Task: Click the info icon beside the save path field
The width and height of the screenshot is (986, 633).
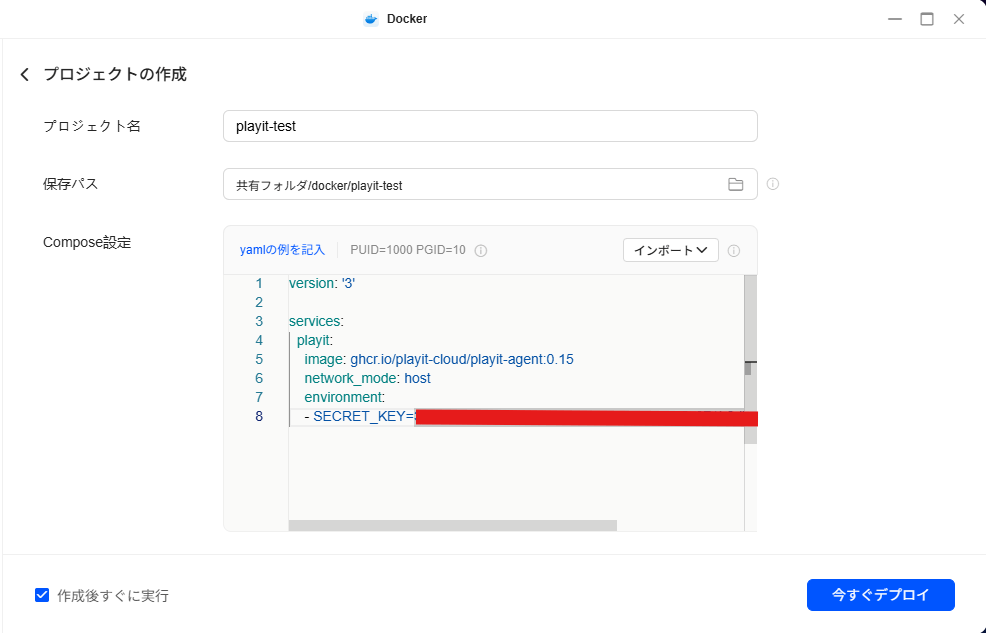Action: coord(772,184)
